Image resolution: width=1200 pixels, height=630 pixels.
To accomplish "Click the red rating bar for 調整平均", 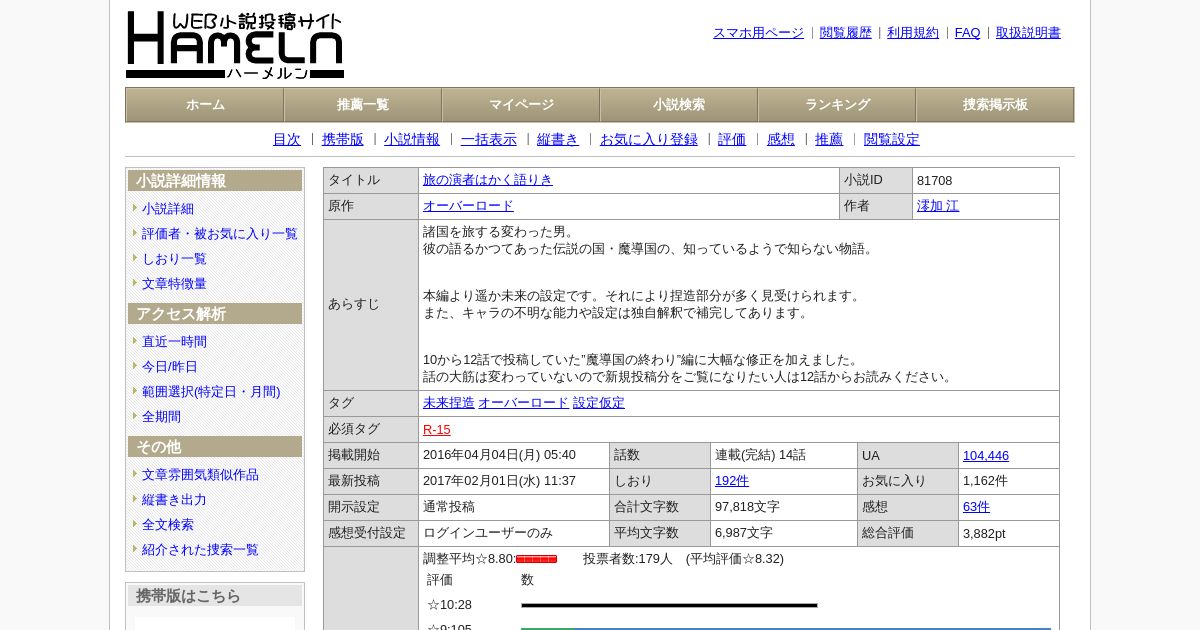I will (x=537, y=559).
